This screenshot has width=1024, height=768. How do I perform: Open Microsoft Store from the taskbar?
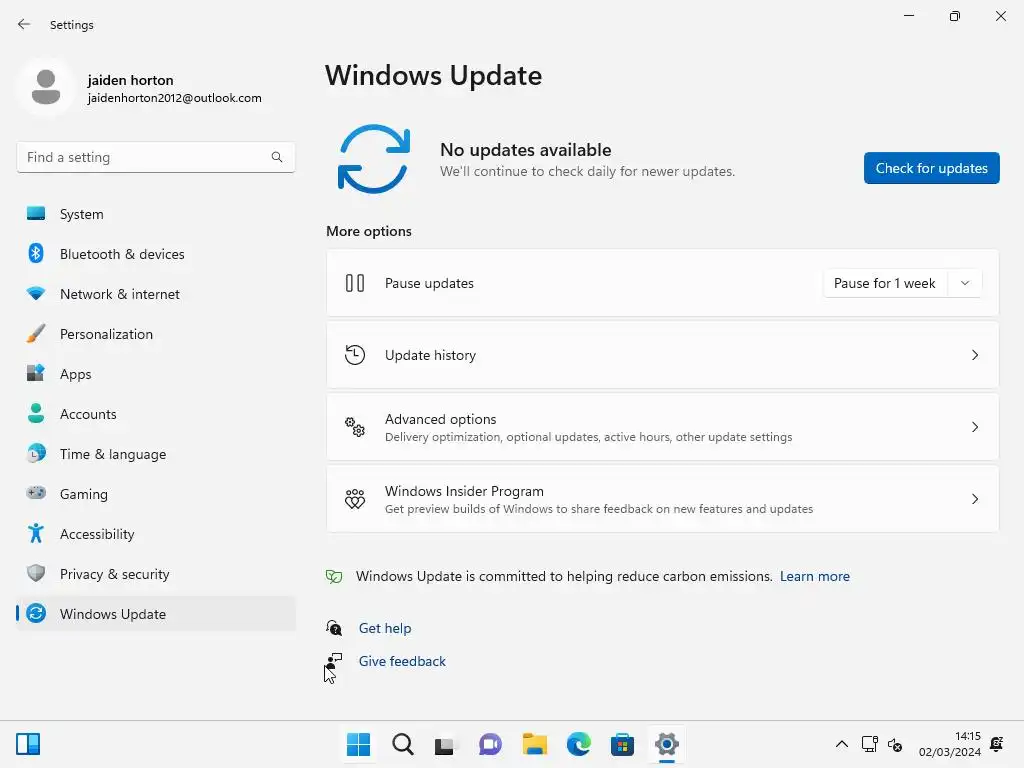pyautogui.click(x=622, y=744)
